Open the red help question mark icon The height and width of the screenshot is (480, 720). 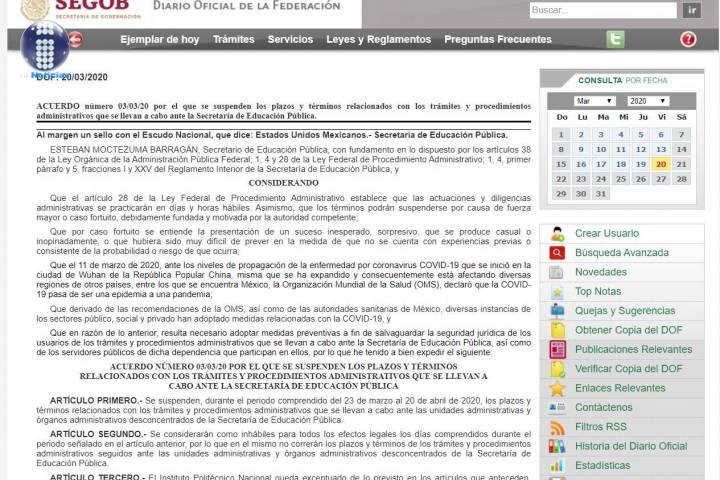point(688,40)
